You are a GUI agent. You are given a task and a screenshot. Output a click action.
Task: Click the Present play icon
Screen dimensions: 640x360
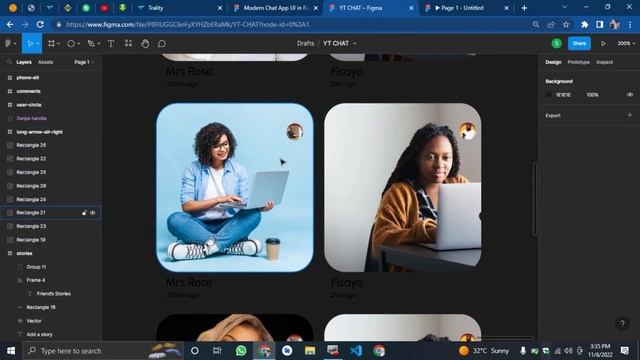pos(603,43)
